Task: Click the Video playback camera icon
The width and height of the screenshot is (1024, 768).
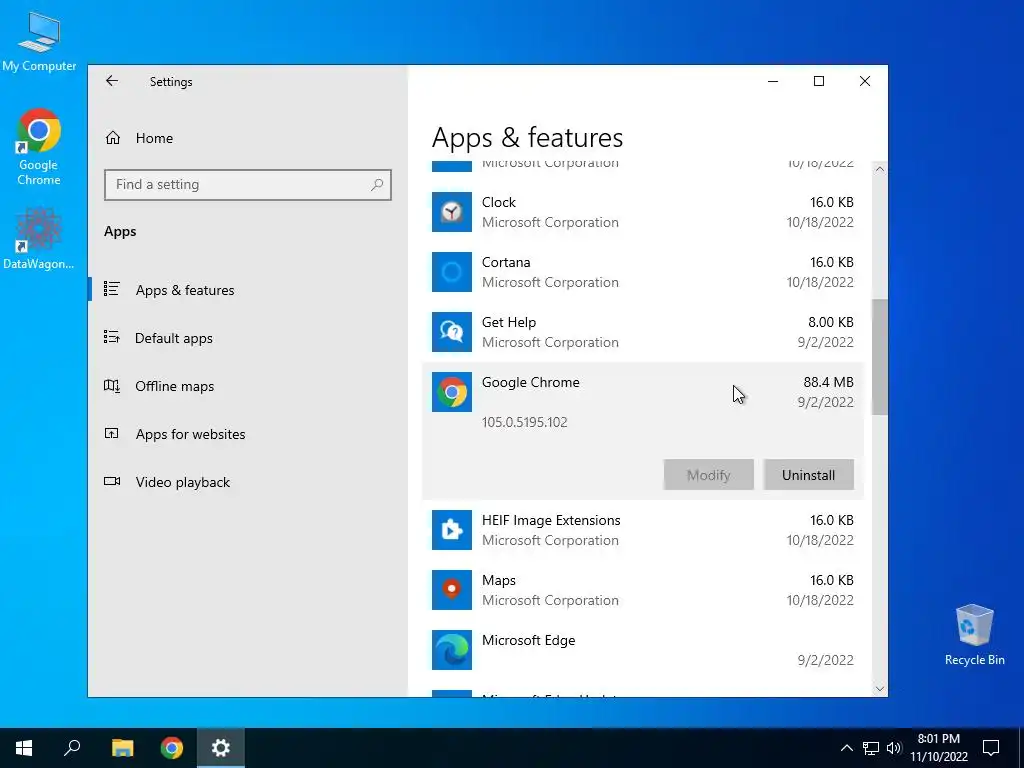Action: (112, 481)
